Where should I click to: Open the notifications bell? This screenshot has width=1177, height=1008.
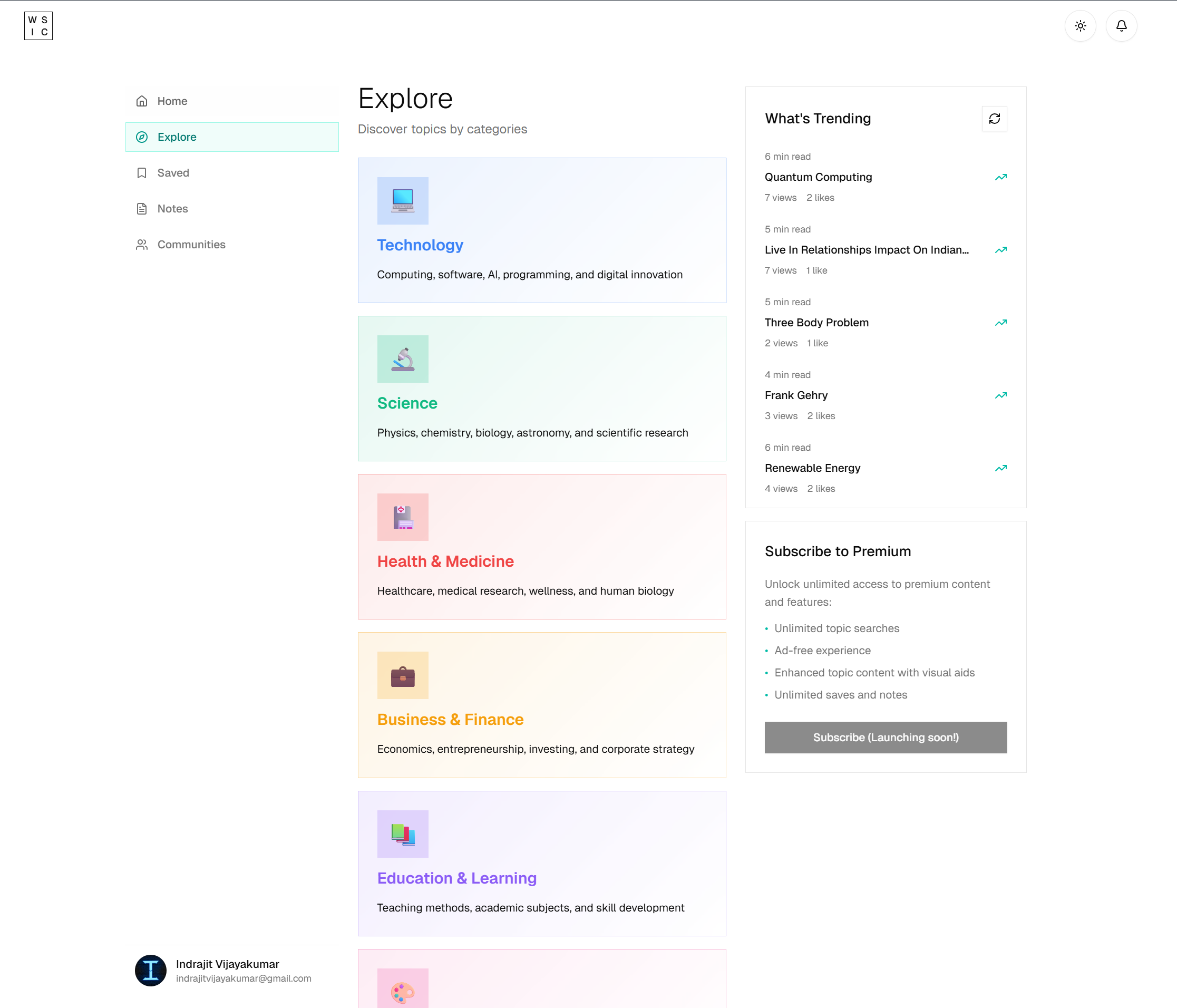[1121, 26]
